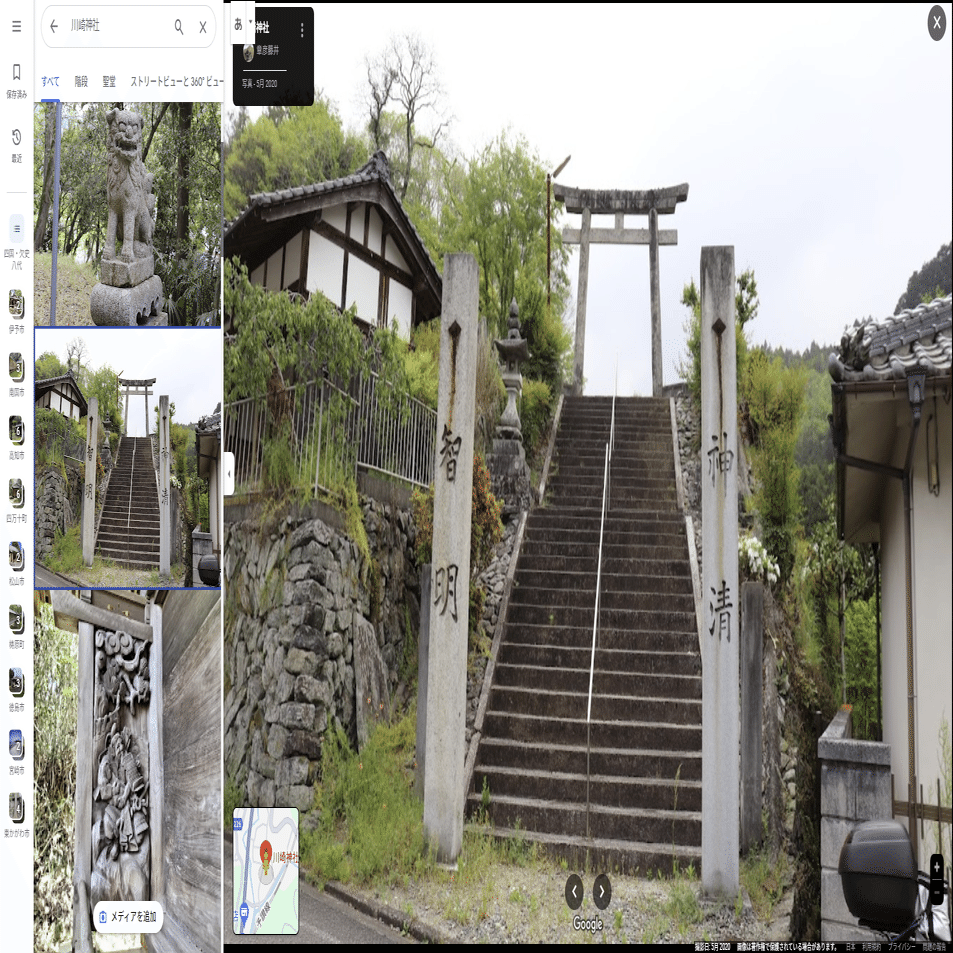Viewport: 953px width, 953px height.
Task: Click the magnifier search icon
Action: coord(179,26)
